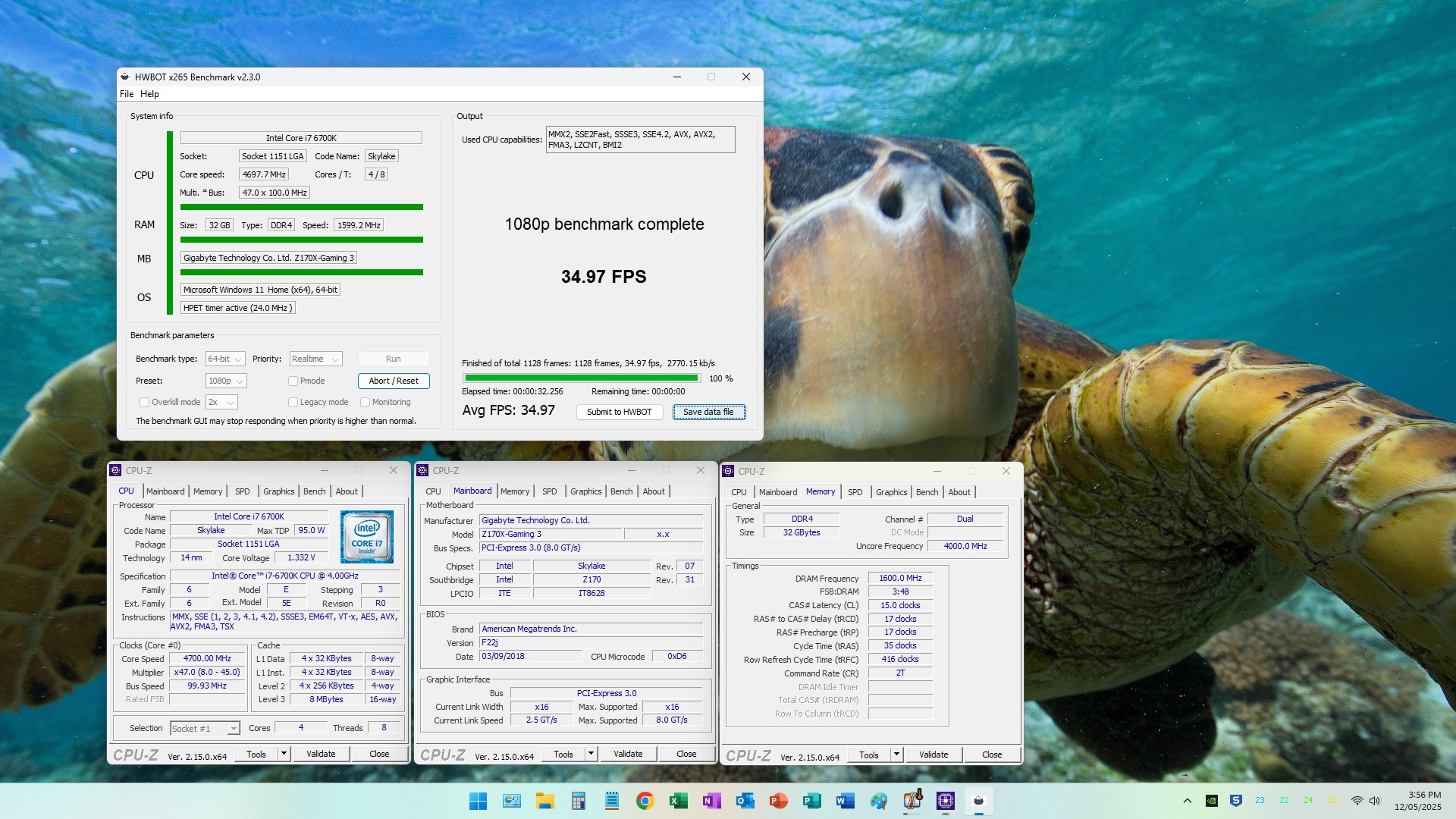This screenshot has width=1456, height=819.
Task: Open the NVIDIA tray icon
Action: pos(1212,801)
